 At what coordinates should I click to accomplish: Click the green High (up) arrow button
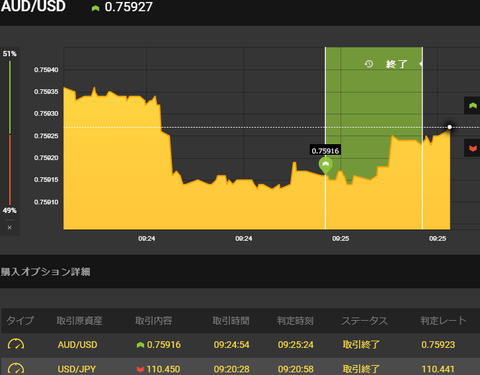pyautogui.click(x=472, y=106)
